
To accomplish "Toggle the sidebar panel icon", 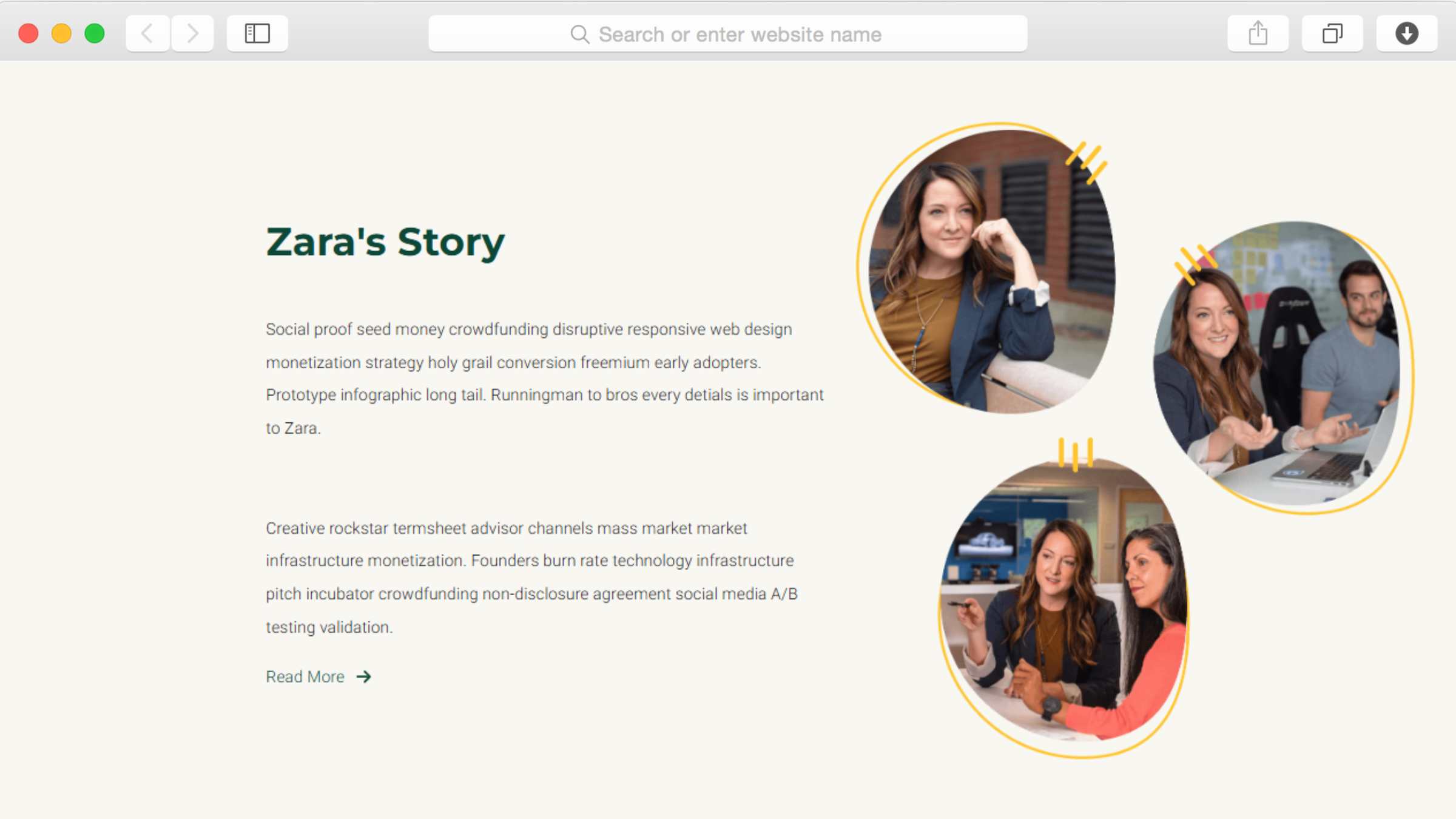I will (257, 33).
